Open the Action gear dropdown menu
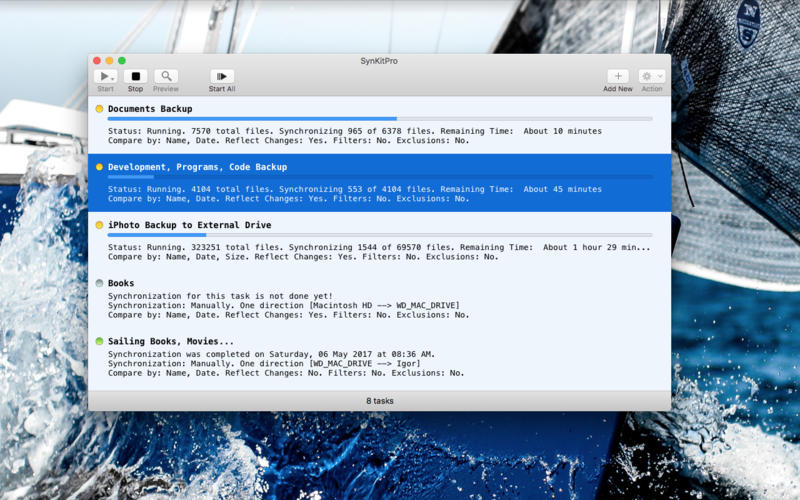The height and width of the screenshot is (500, 800). 652,76
